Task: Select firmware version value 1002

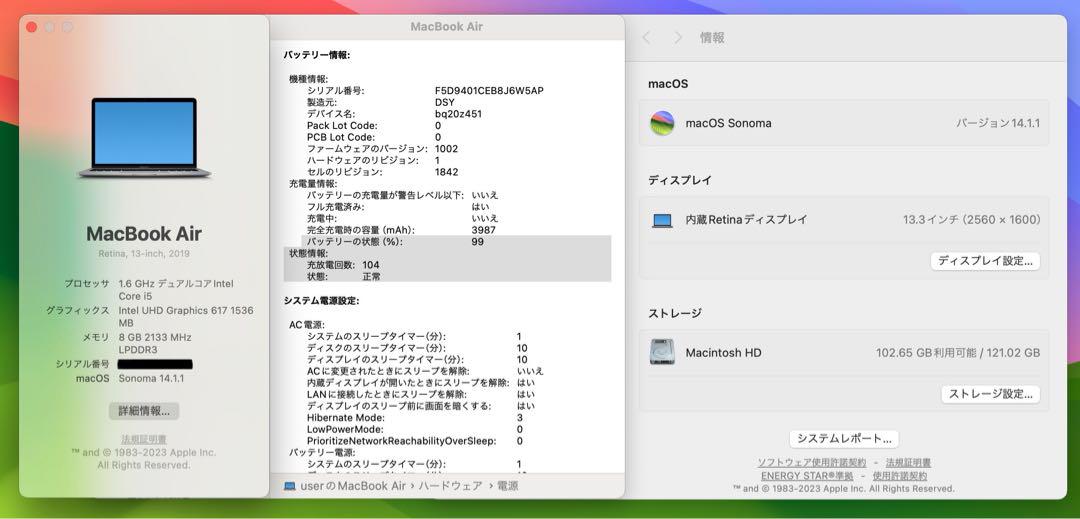Action: (x=446, y=149)
